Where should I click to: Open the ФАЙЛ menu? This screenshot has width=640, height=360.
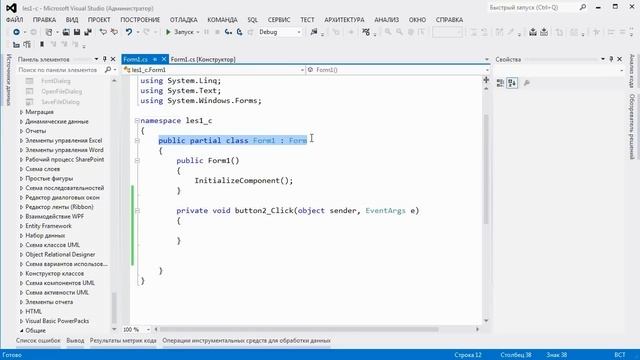15,20
